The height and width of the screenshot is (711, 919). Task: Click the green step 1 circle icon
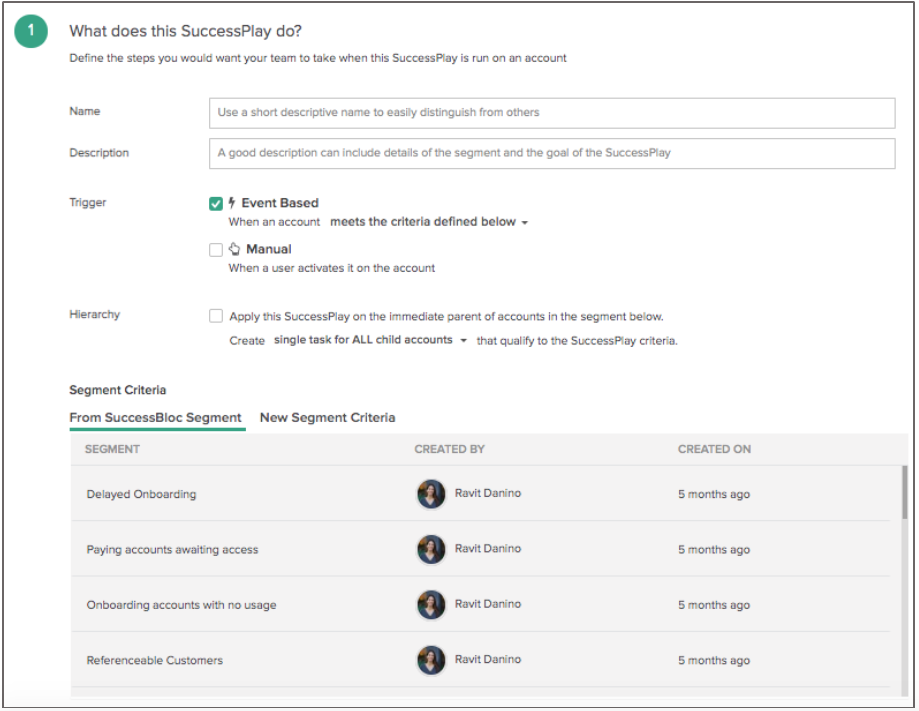pos(31,31)
